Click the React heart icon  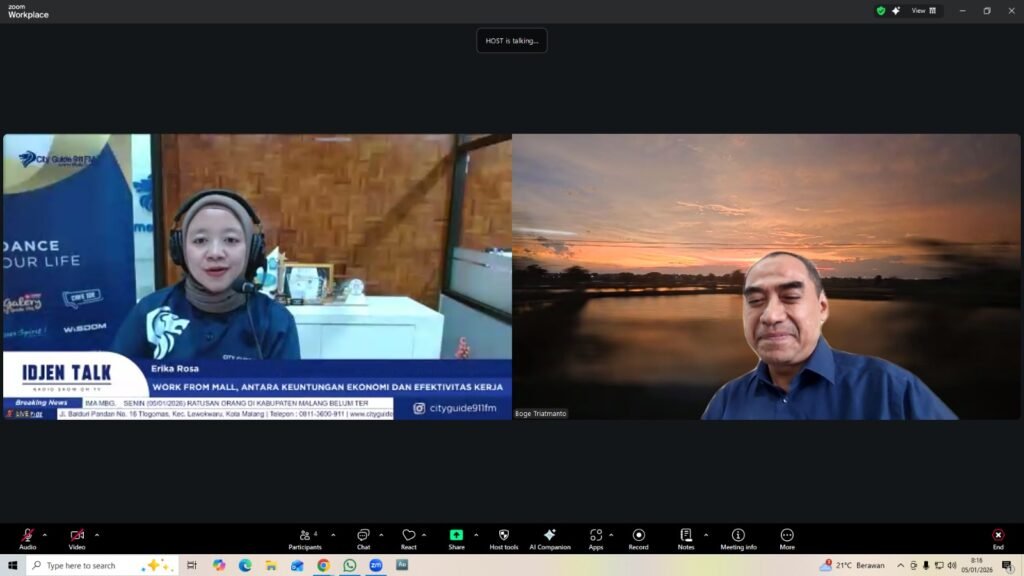tap(408, 536)
